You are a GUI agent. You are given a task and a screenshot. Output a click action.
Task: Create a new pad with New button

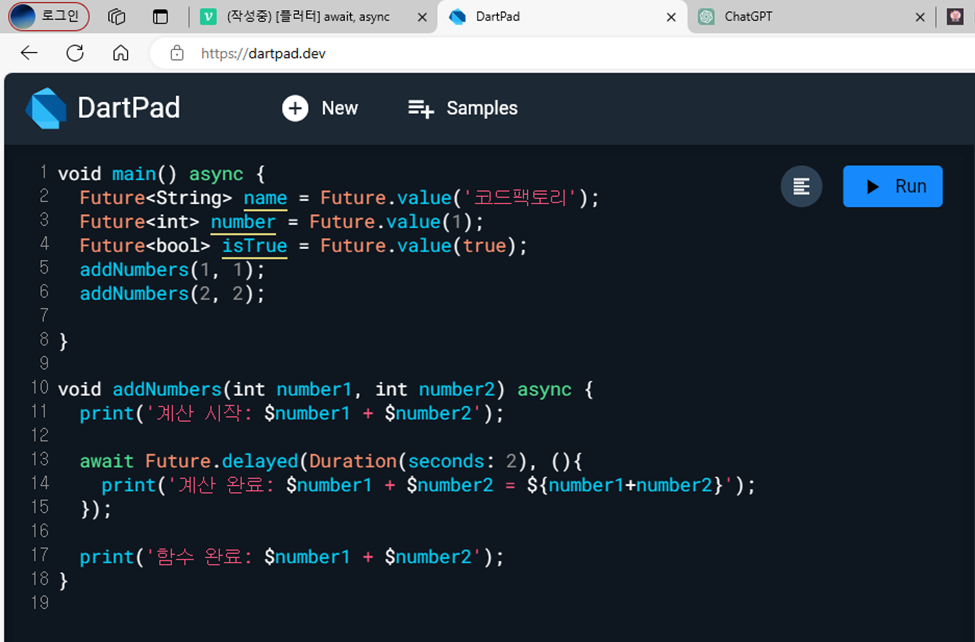coord(320,108)
